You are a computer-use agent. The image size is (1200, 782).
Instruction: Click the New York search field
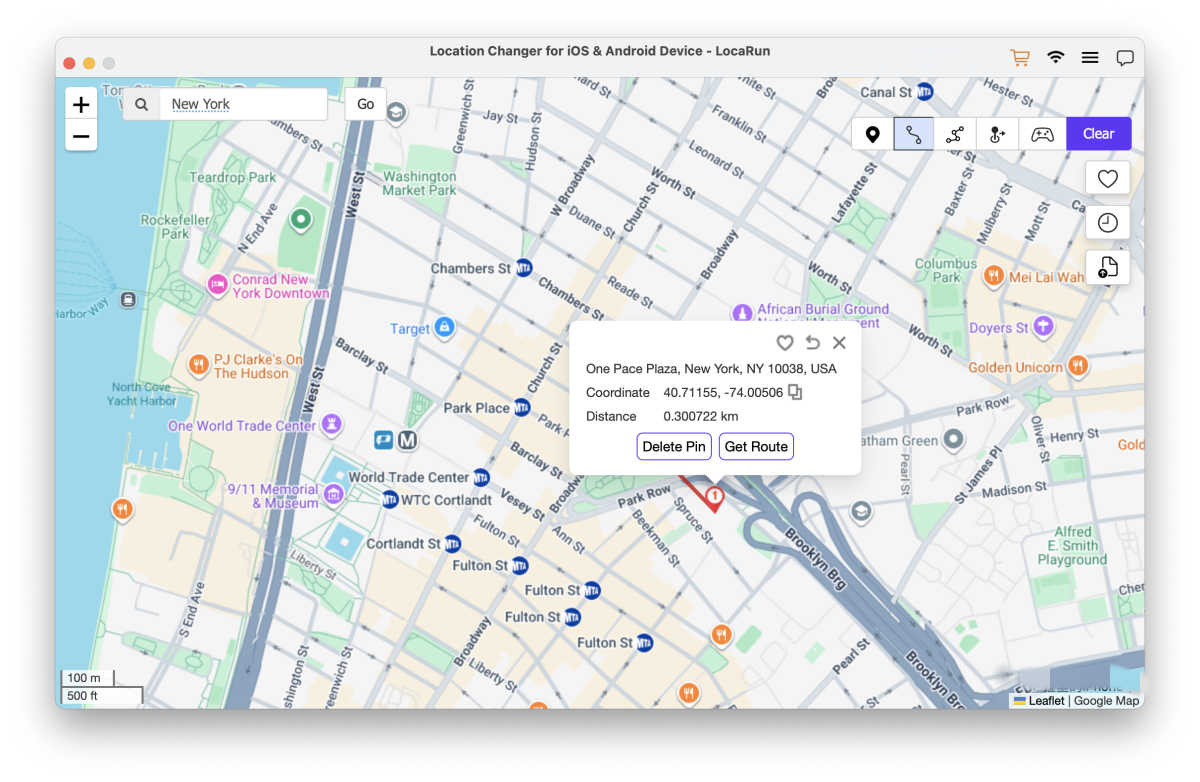click(244, 104)
